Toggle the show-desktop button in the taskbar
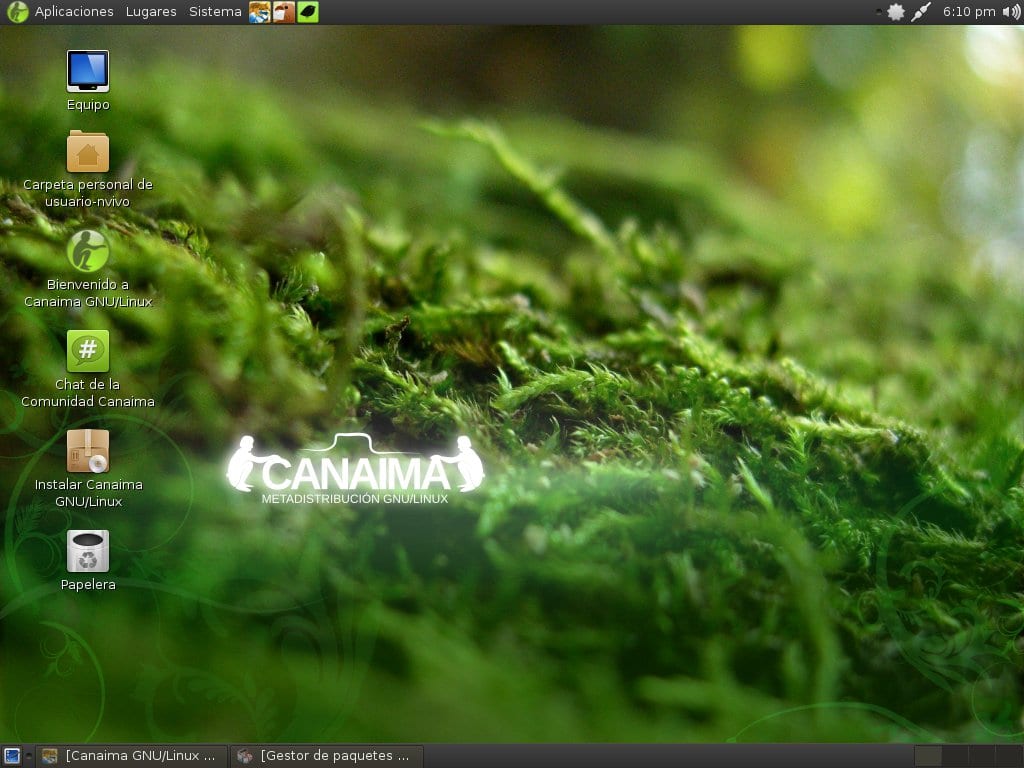 click(x=11, y=756)
